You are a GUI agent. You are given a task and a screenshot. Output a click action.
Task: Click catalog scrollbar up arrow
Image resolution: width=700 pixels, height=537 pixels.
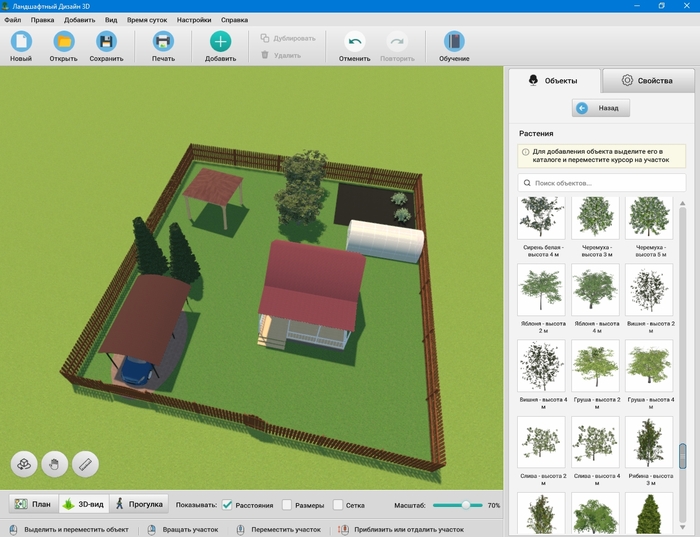[682, 204]
